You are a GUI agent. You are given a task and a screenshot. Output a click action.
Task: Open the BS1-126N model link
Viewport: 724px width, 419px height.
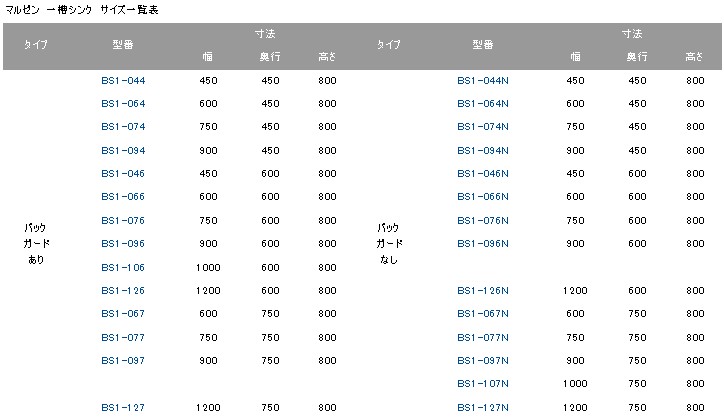point(483,291)
